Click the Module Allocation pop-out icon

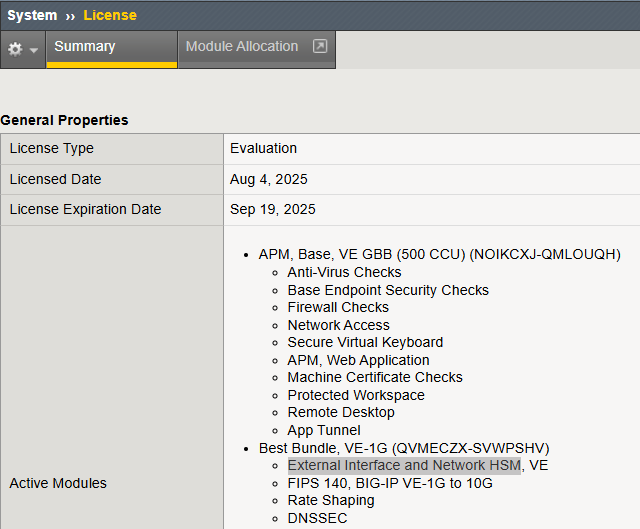[x=320, y=46]
